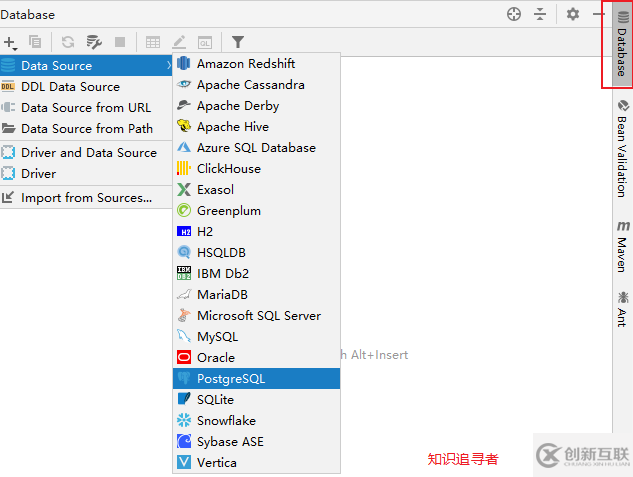Image resolution: width=633 pixels, height=477 pixels.
Task: Pick Azure SQL Database
Action: pyautogui.click(x=256, y=148)
